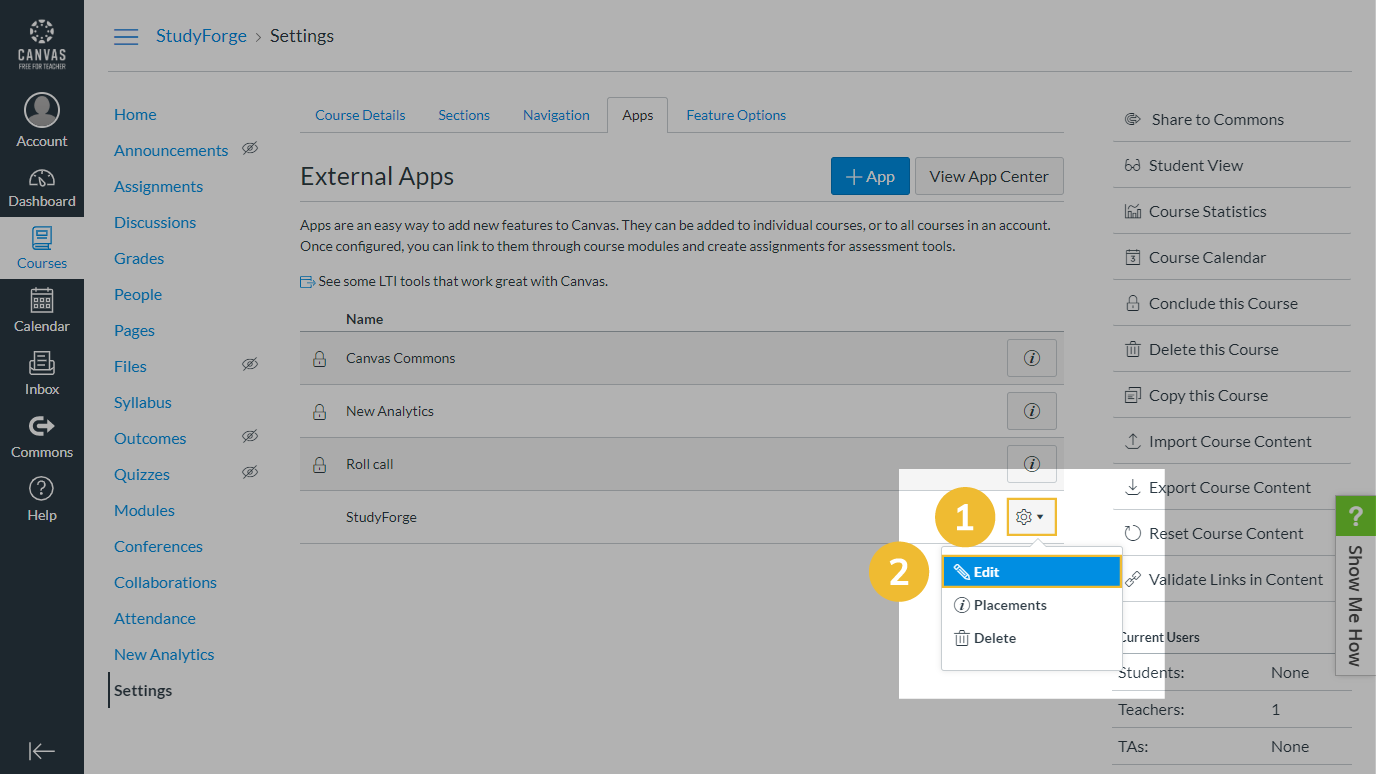
Task: Click lock icon beside New Analytics
Action: click(319, 411)
